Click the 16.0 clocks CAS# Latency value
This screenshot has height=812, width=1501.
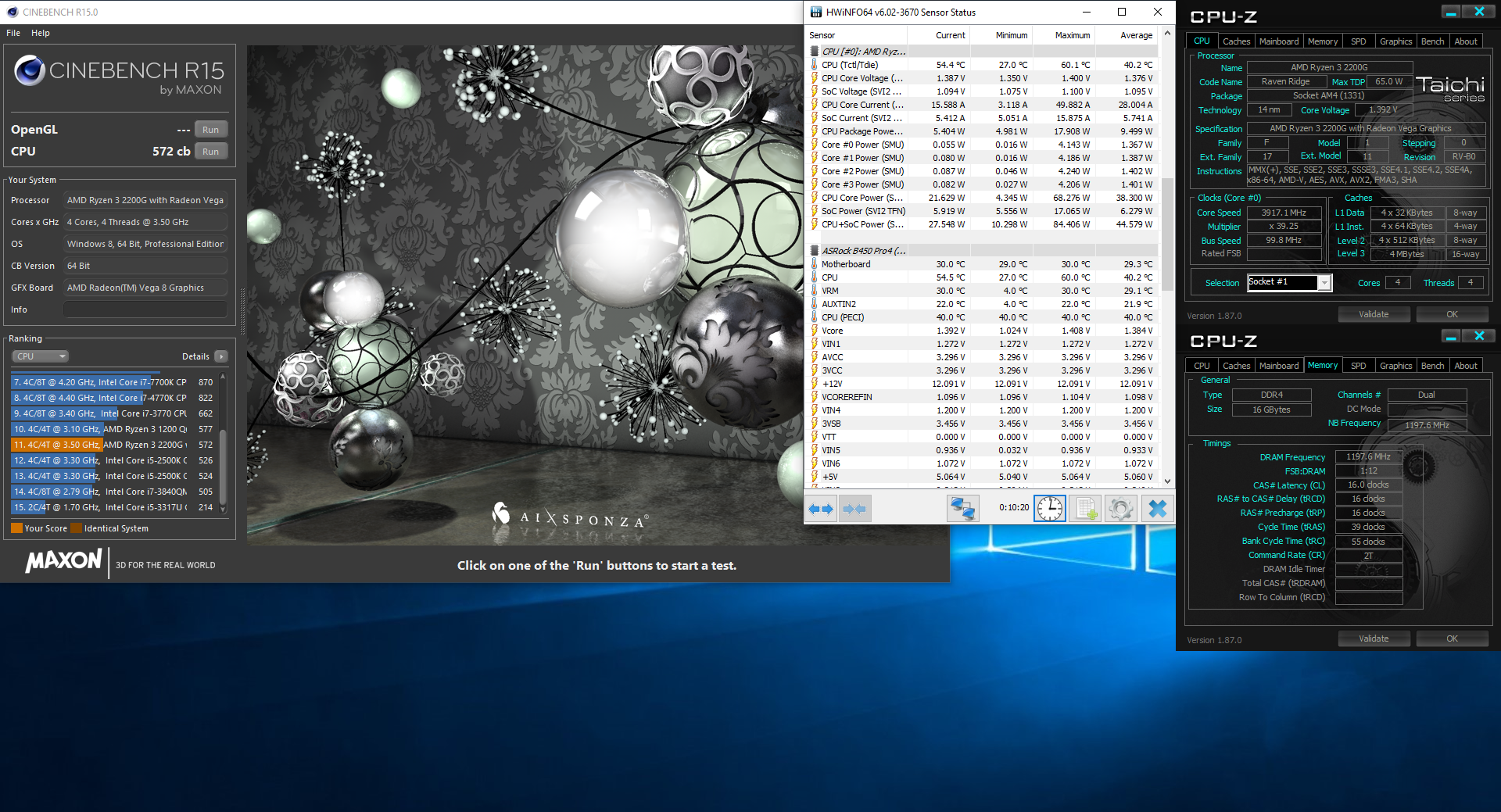[1368, 485]
